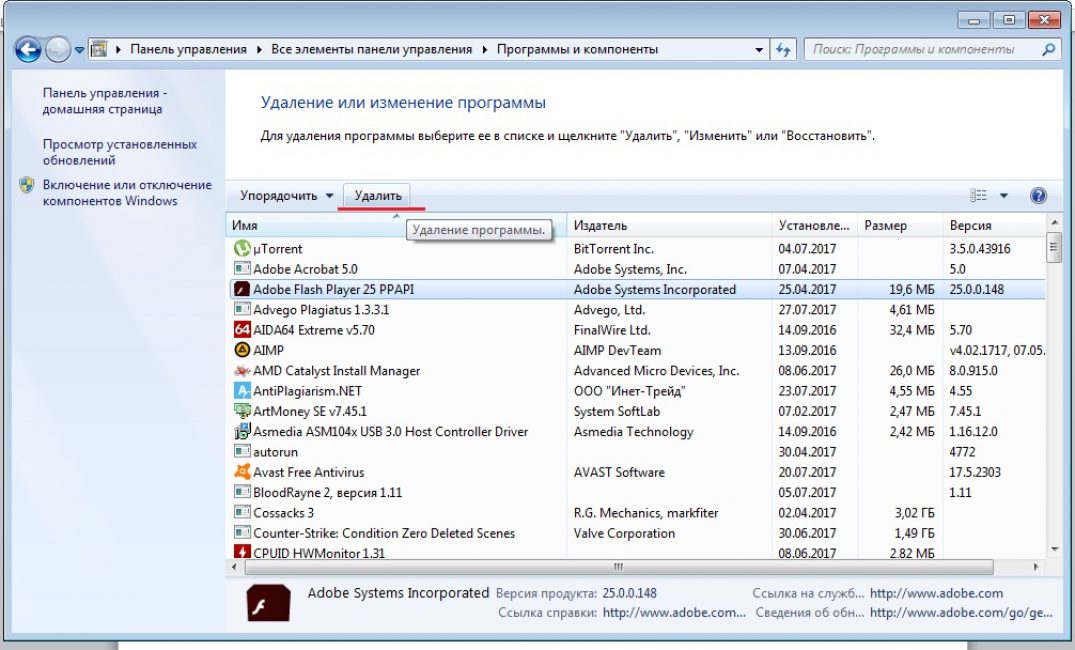Click the shield icon beside Windows components link

pyautogui.click(x=27, y=184)
